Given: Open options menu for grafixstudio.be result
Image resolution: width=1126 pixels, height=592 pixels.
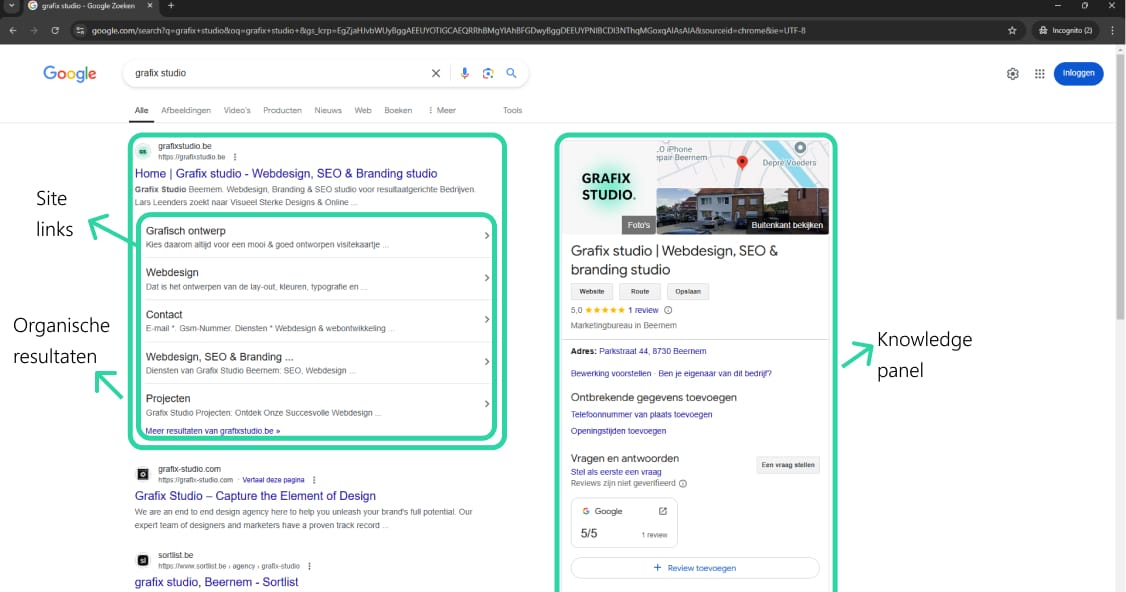Looking at the screenshot, I should pyautogui.click(x=235, y=157).
